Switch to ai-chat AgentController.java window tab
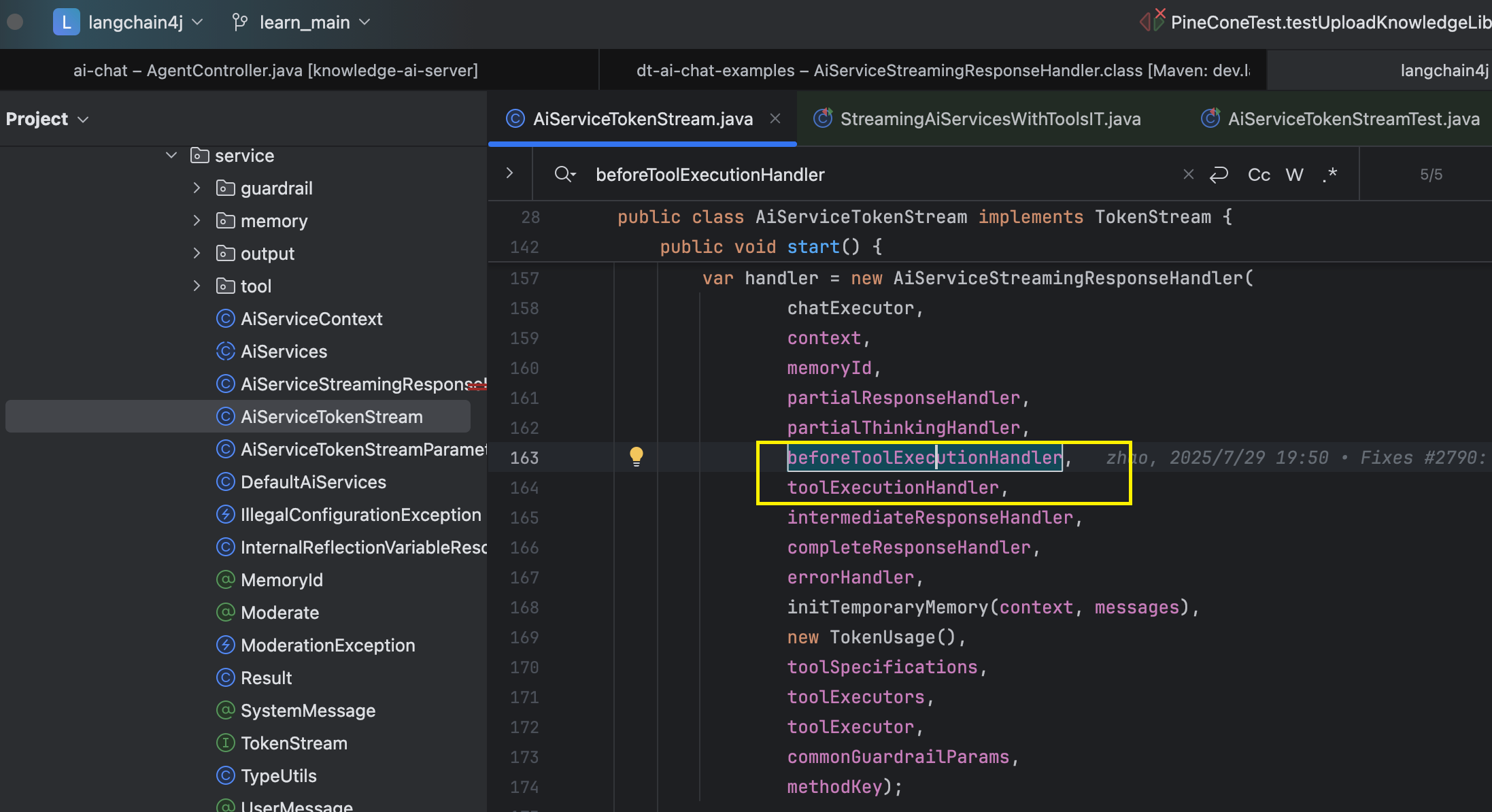1492x812 pixels. coord(275,71)
